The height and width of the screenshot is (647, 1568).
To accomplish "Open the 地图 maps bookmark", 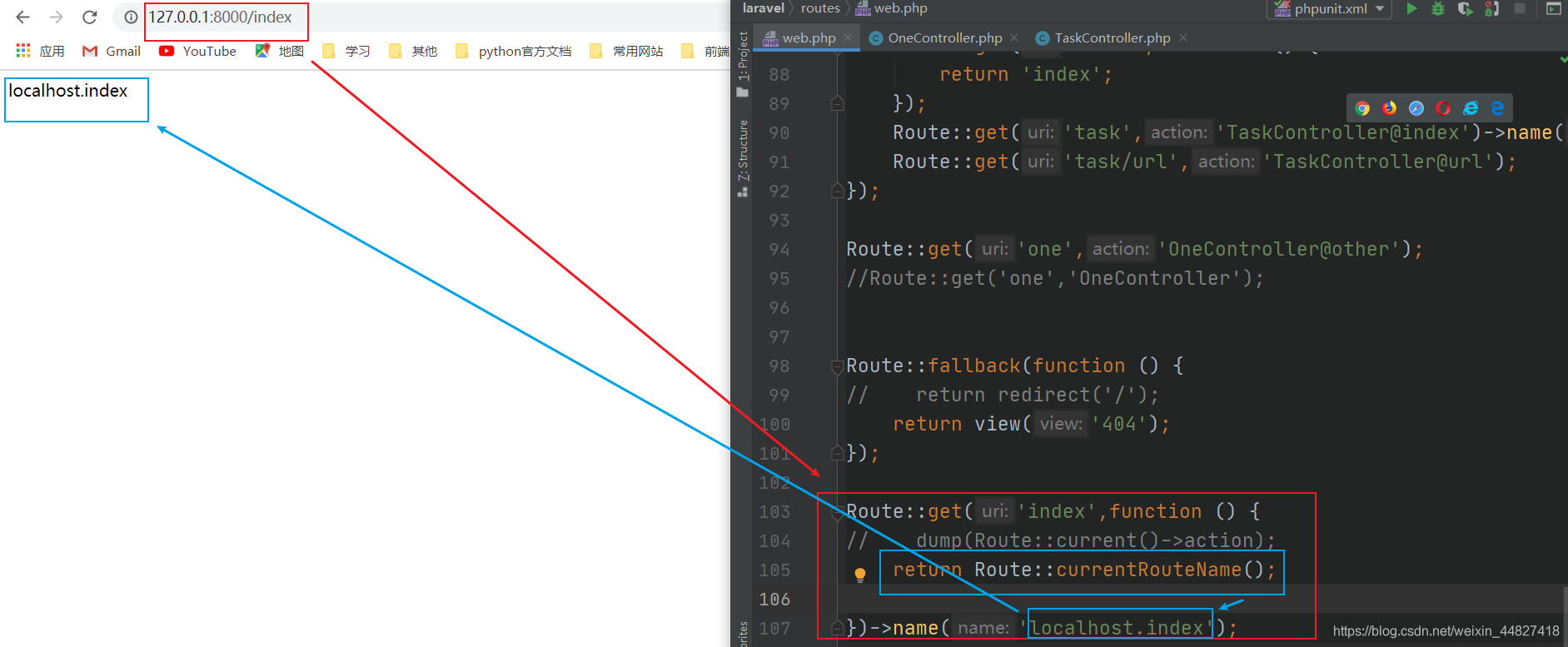I will coord(279,51).
